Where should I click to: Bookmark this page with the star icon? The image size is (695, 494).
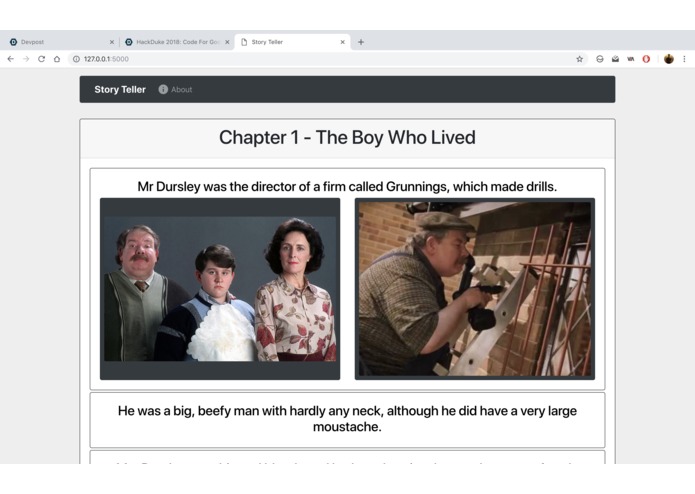[x=579, y=59]
